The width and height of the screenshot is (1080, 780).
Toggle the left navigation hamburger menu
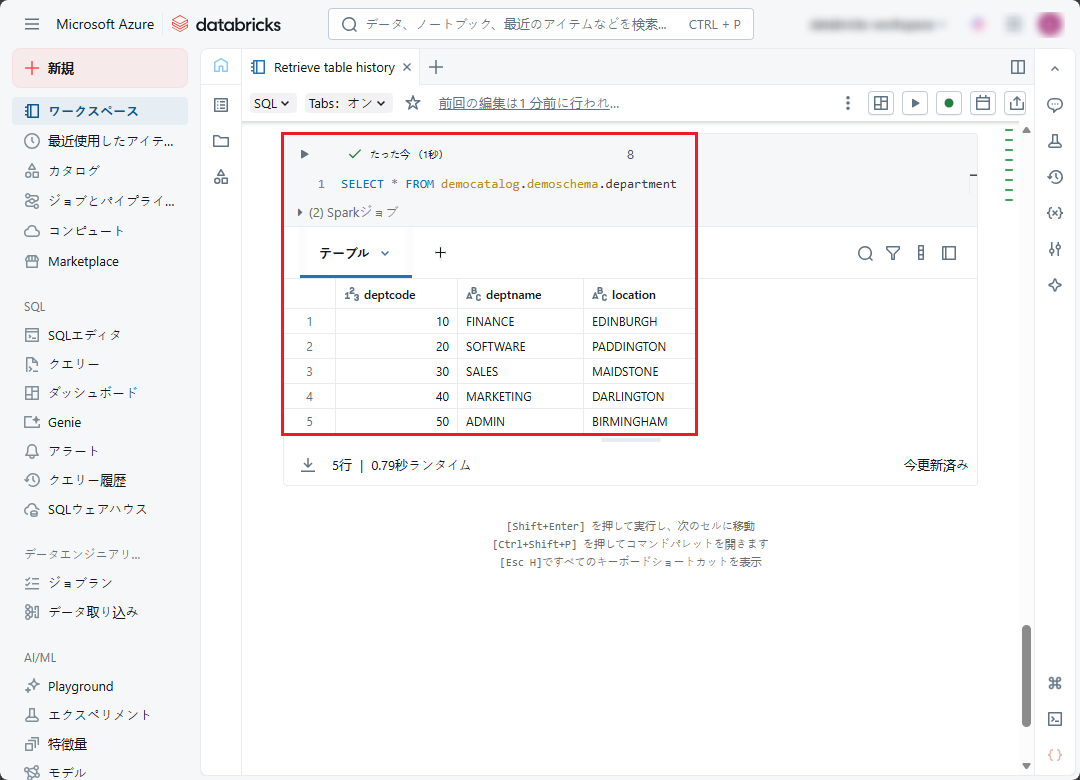point(32,24)
